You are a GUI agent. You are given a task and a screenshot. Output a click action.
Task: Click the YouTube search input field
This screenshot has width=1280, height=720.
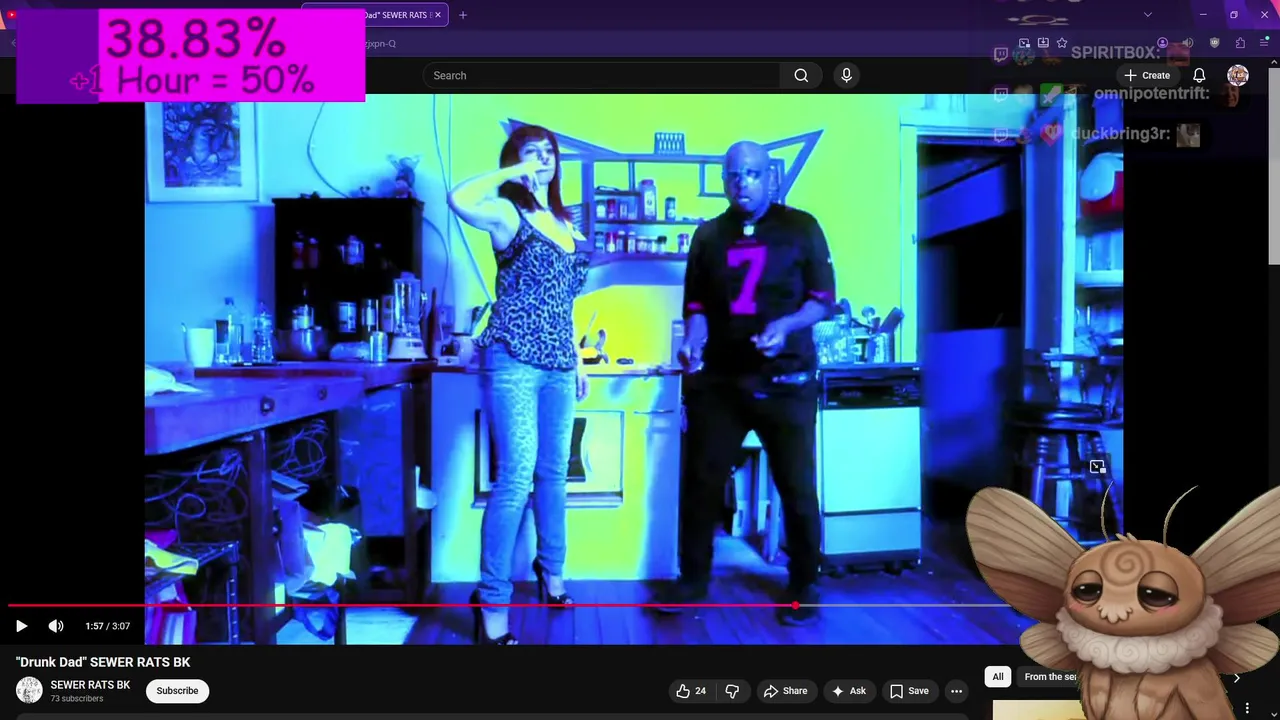coord(601,75)
